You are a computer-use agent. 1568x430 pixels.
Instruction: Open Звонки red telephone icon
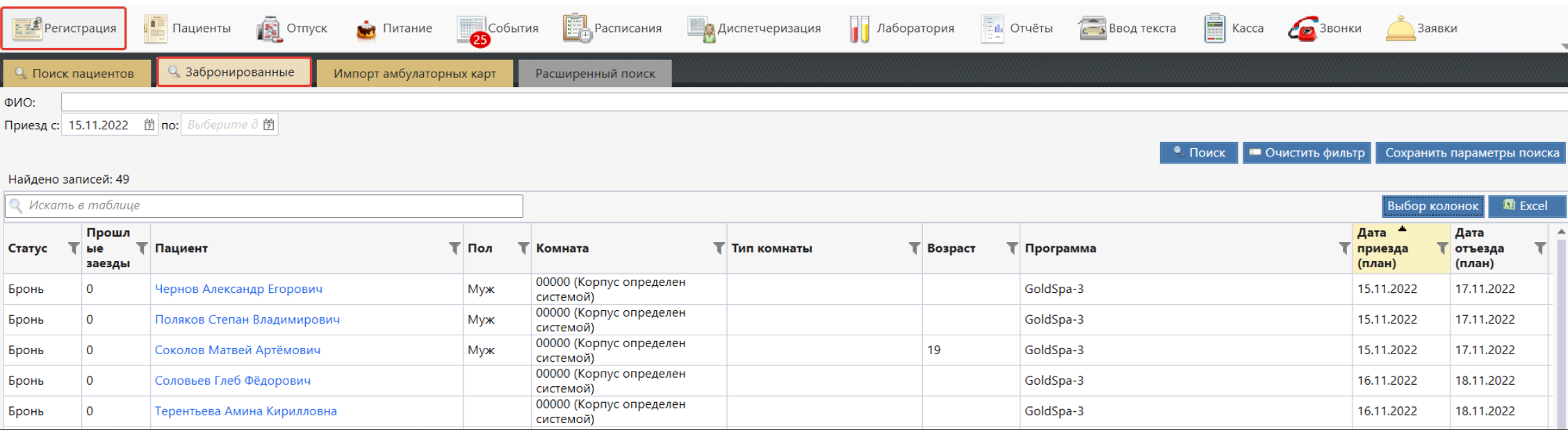[x=1302, y=29]
